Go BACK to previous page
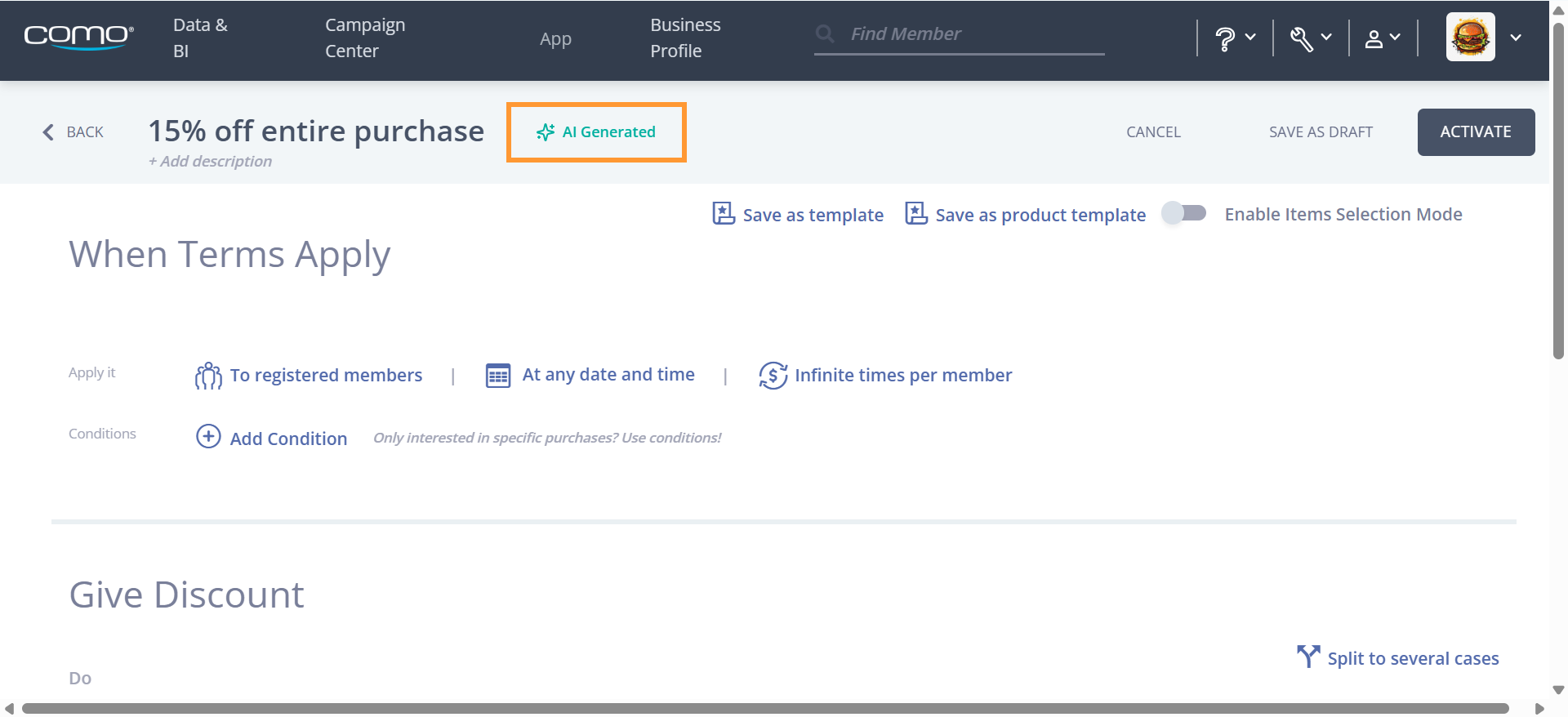 pos(85,132)
